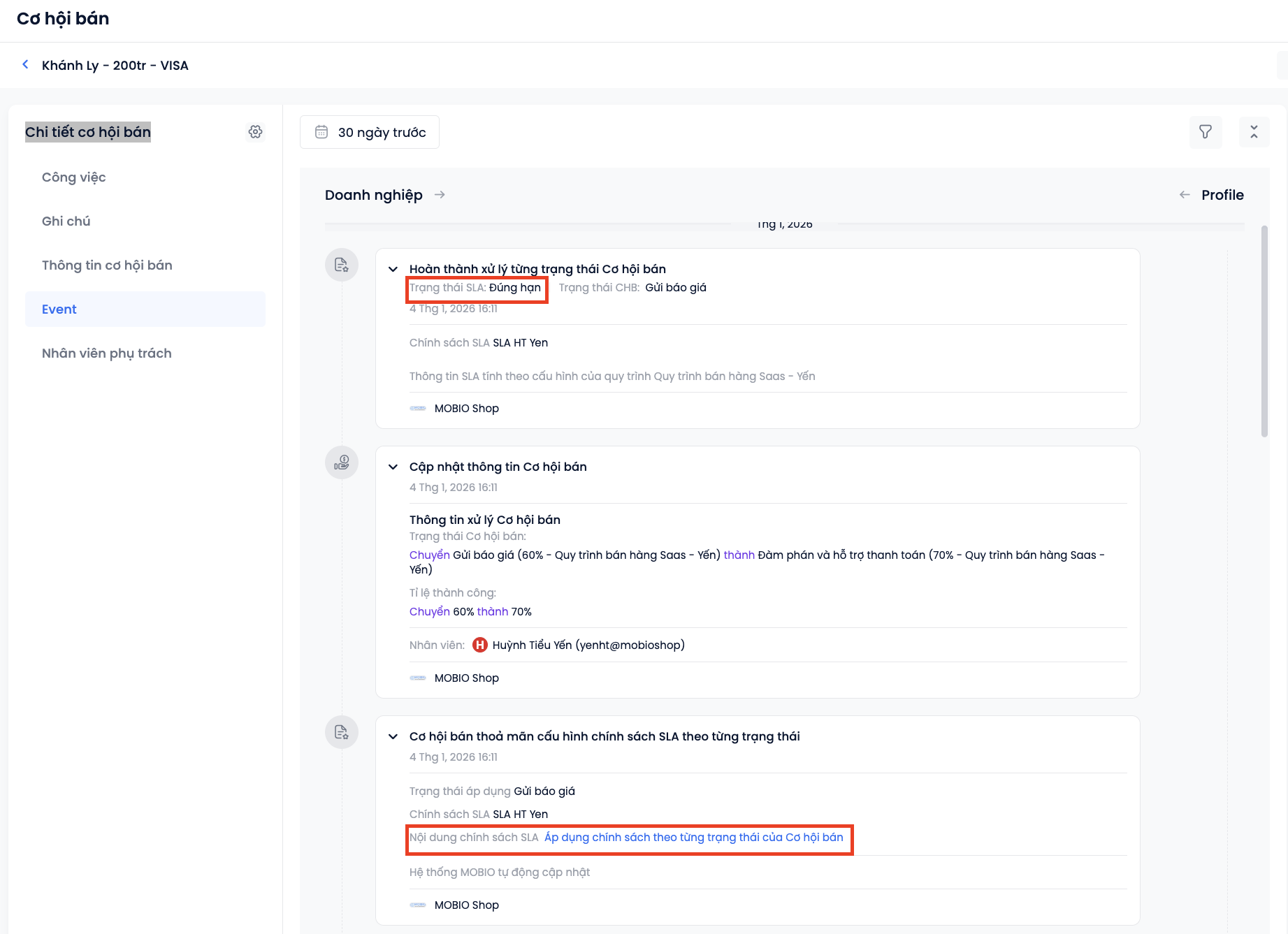This screenshot has height=934, width=1288.
Task: Collapse the Cơ hội bán thoả mãn event
Action: pos(393,736)
